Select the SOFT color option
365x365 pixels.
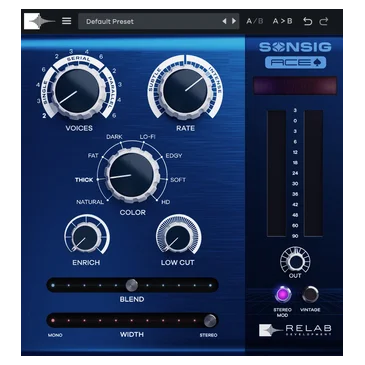pos(178,180)
